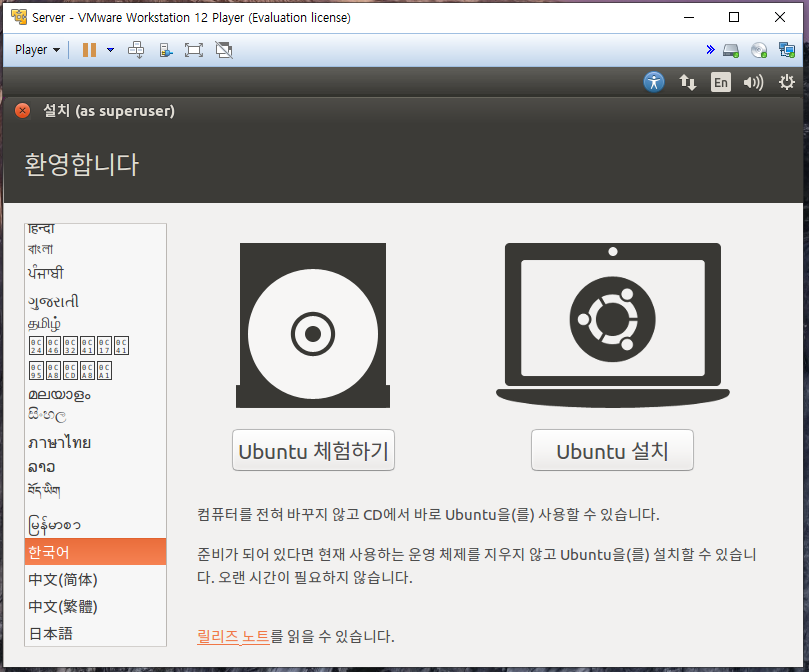The height and width of the screenshot is (672, 809).
Task: Click the Ubuntu laptop image
Action: pos(613,326)
